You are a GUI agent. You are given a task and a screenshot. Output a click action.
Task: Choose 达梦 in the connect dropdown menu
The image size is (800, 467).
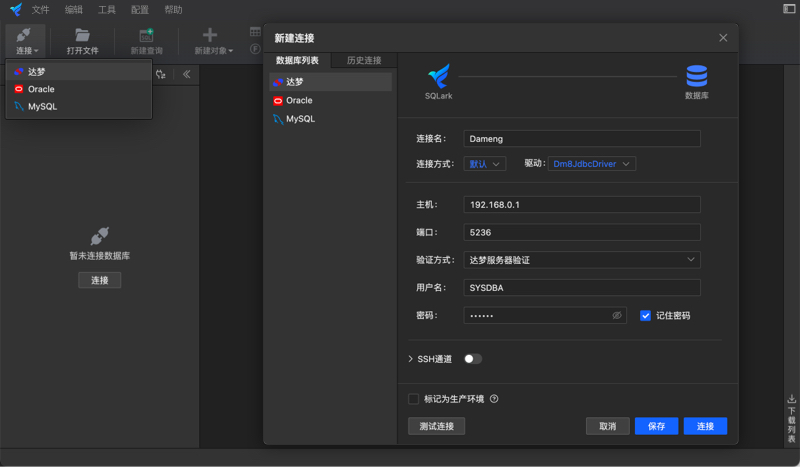tap(79, 72)
